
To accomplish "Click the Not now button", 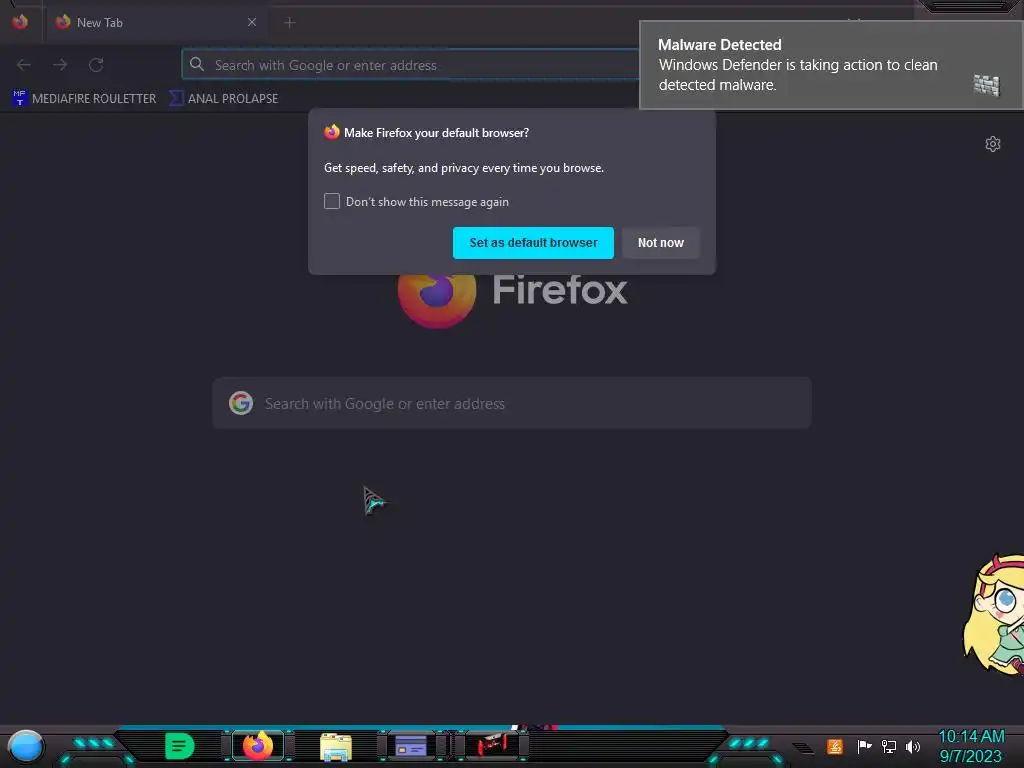I will point(660,243).
